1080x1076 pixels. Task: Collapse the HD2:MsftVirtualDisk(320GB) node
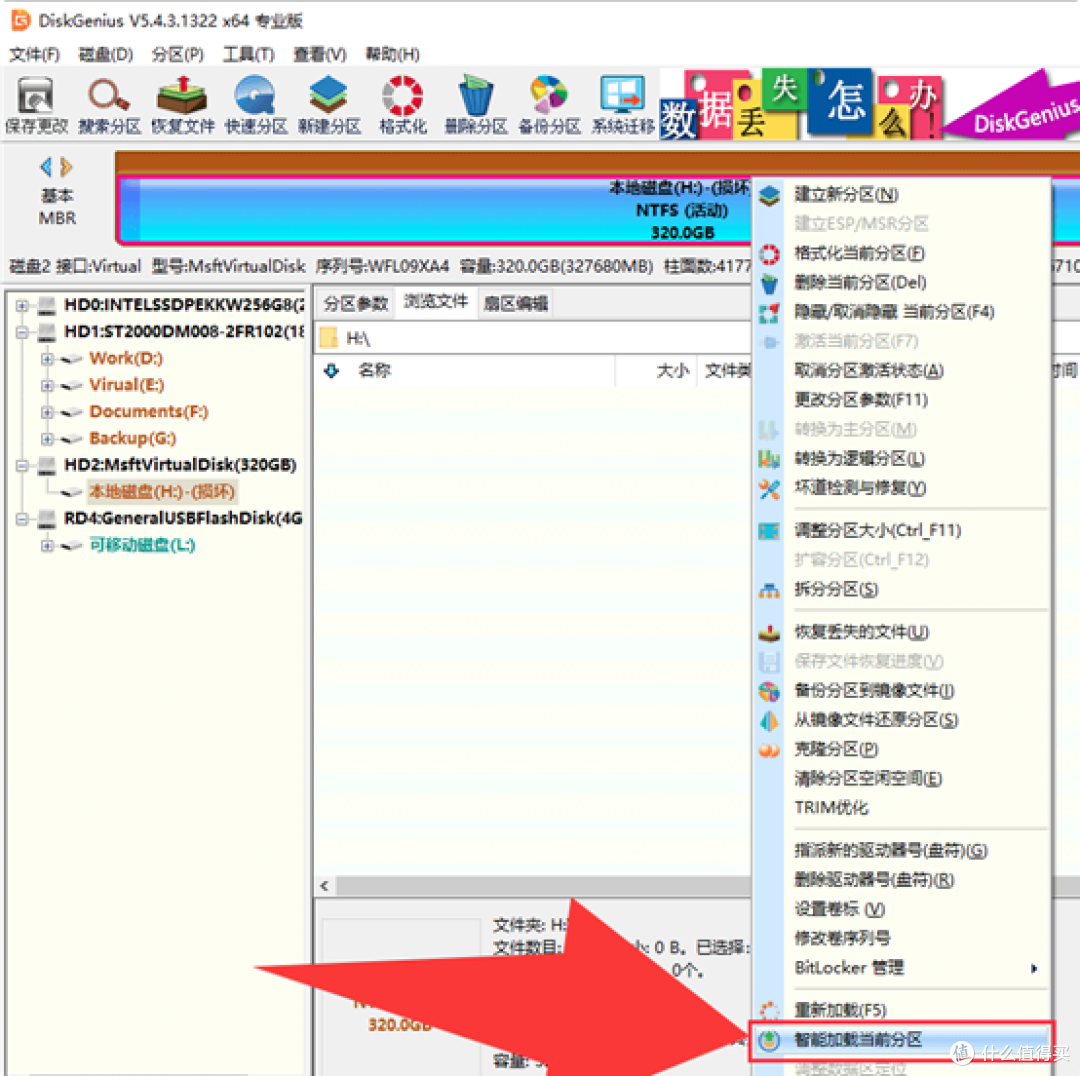point(22,466)
